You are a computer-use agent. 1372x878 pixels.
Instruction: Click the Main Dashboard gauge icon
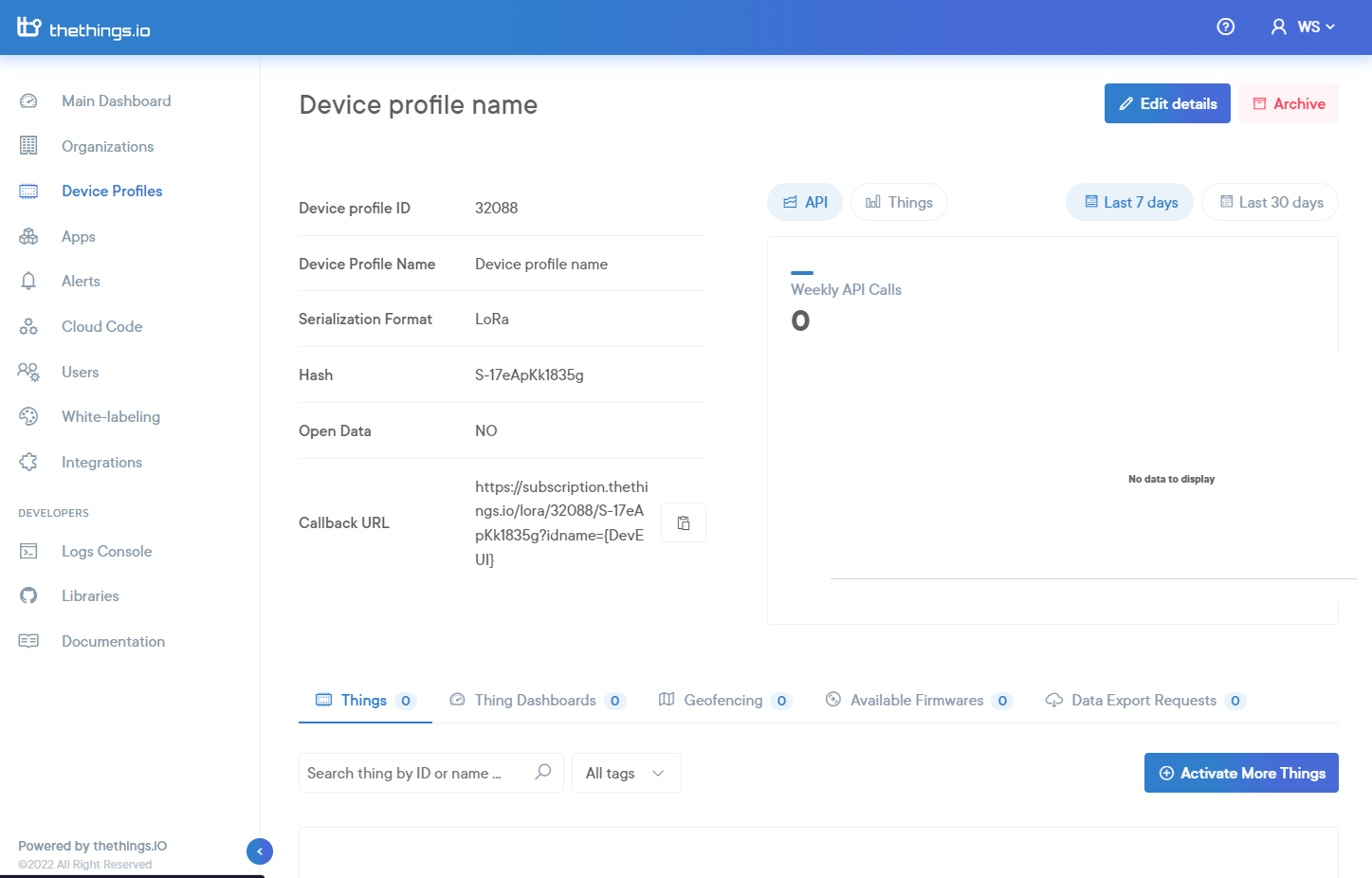pos(28,101)
